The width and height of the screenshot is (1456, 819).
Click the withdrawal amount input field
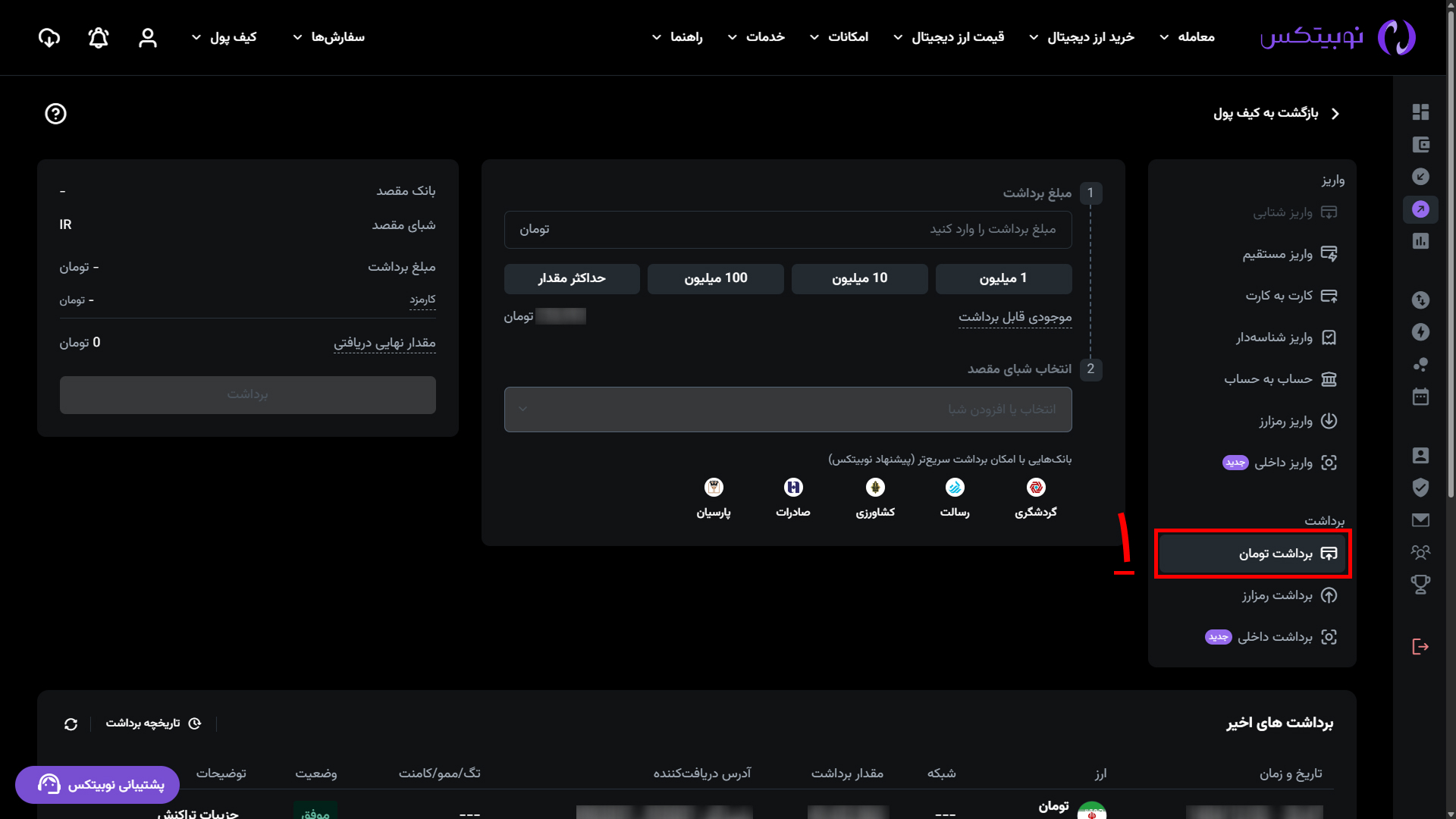(x=788, y=230)
